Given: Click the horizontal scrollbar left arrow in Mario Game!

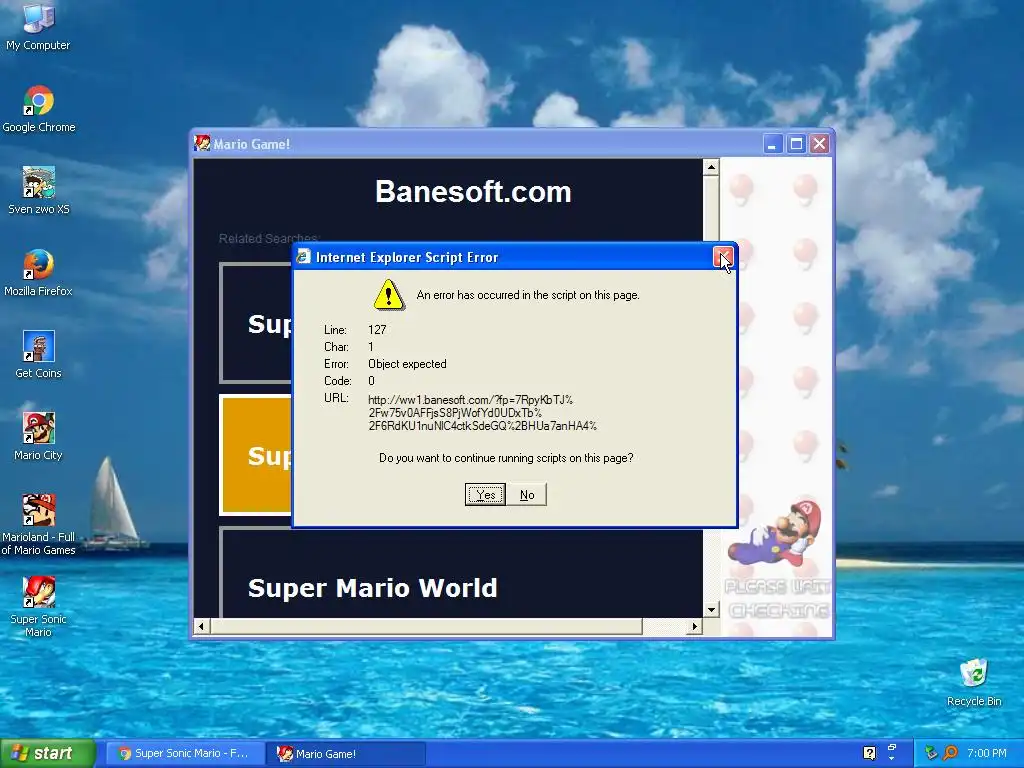Looking at the screenshot, I should pyautogui.click(x=202, y=626).
